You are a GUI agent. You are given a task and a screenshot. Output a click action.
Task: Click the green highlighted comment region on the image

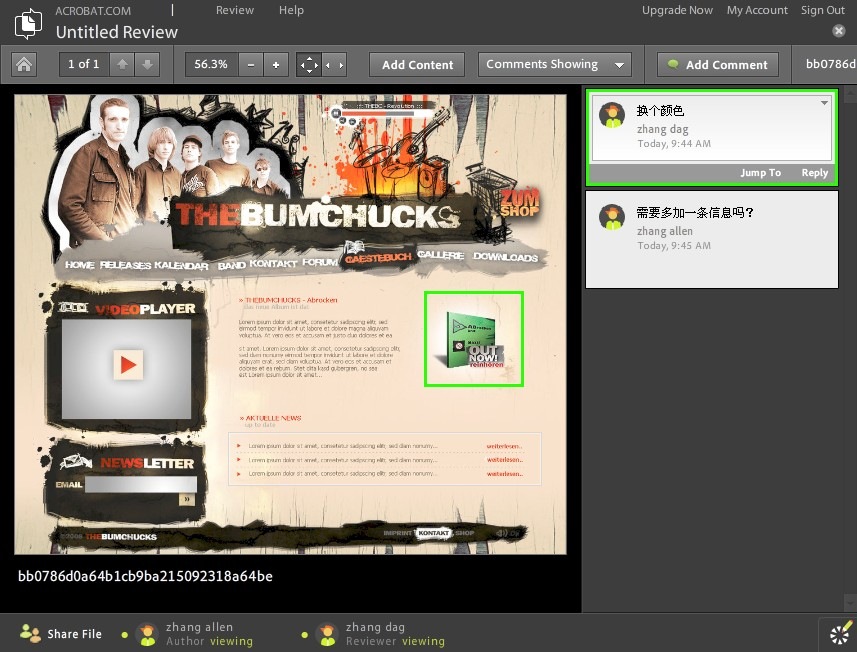coord(474,339)
